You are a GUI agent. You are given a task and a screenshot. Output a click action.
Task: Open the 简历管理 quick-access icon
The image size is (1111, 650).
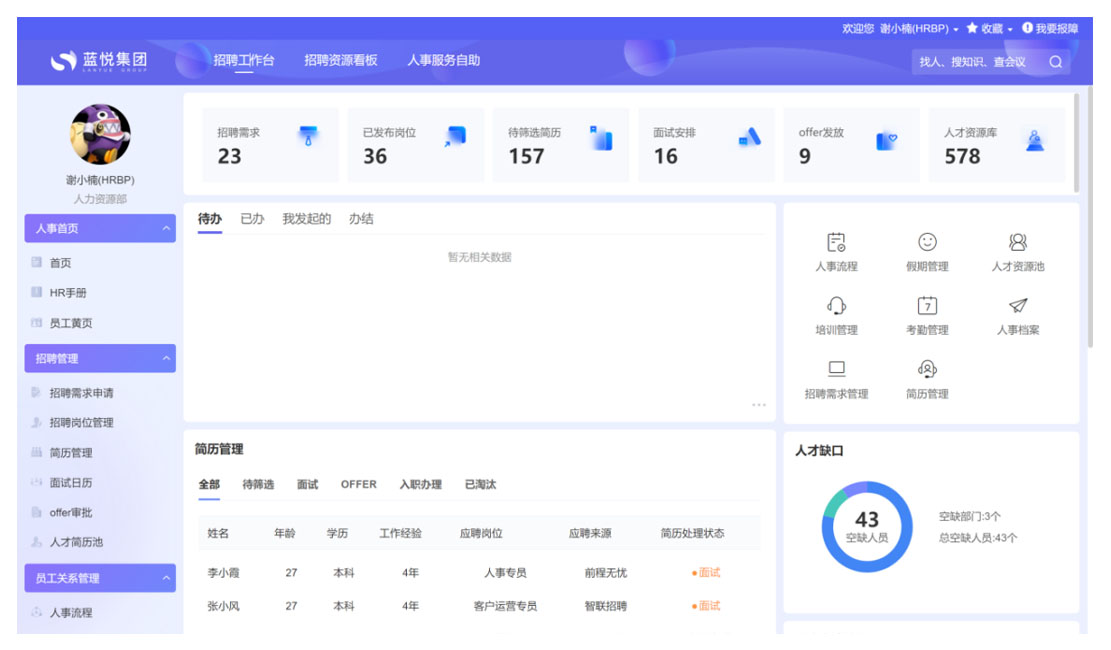(927, 370)
